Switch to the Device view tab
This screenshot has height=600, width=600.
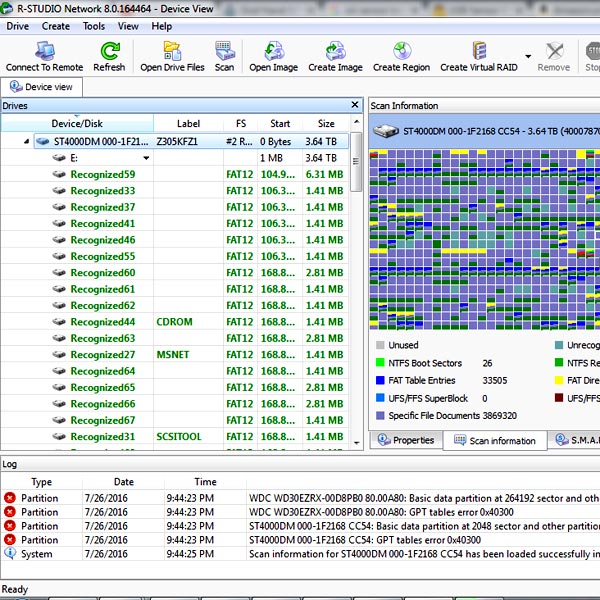(x=41, y=87)
